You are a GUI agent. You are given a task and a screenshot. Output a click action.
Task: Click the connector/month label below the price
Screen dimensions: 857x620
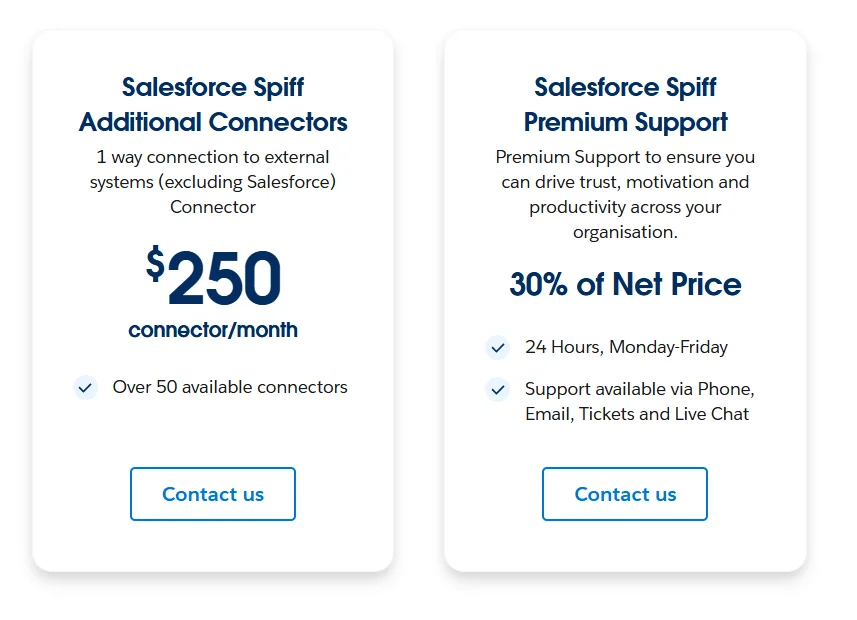coord(212,330)
